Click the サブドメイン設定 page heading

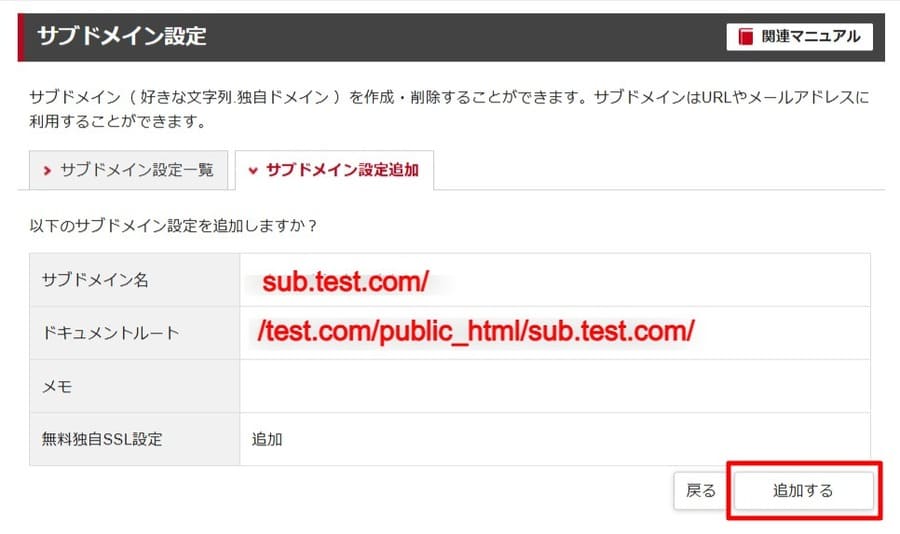[x=121, y=37]
